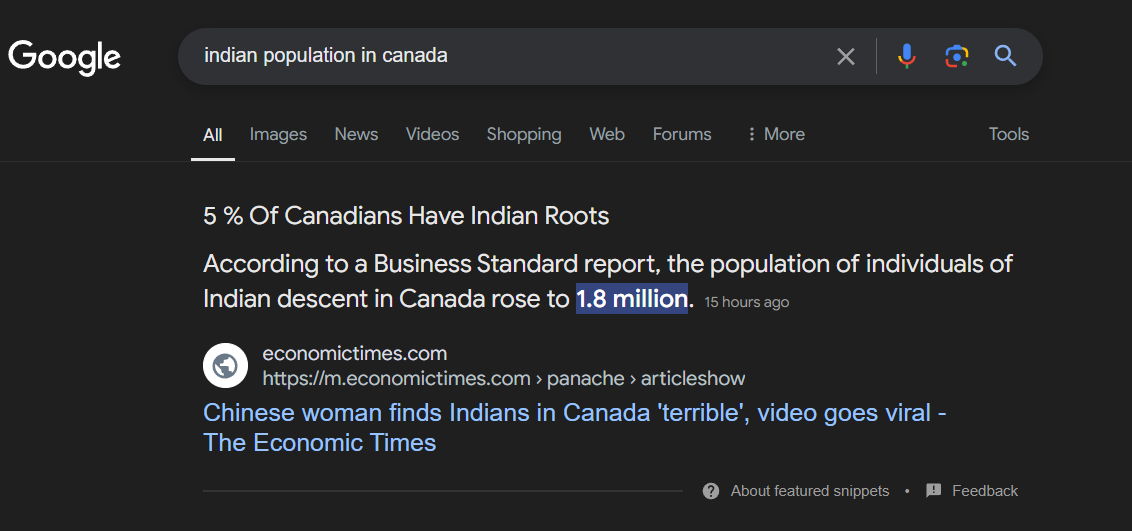
Task: Click the 'According to a Business Standard report' snippet
Action: 607,281
